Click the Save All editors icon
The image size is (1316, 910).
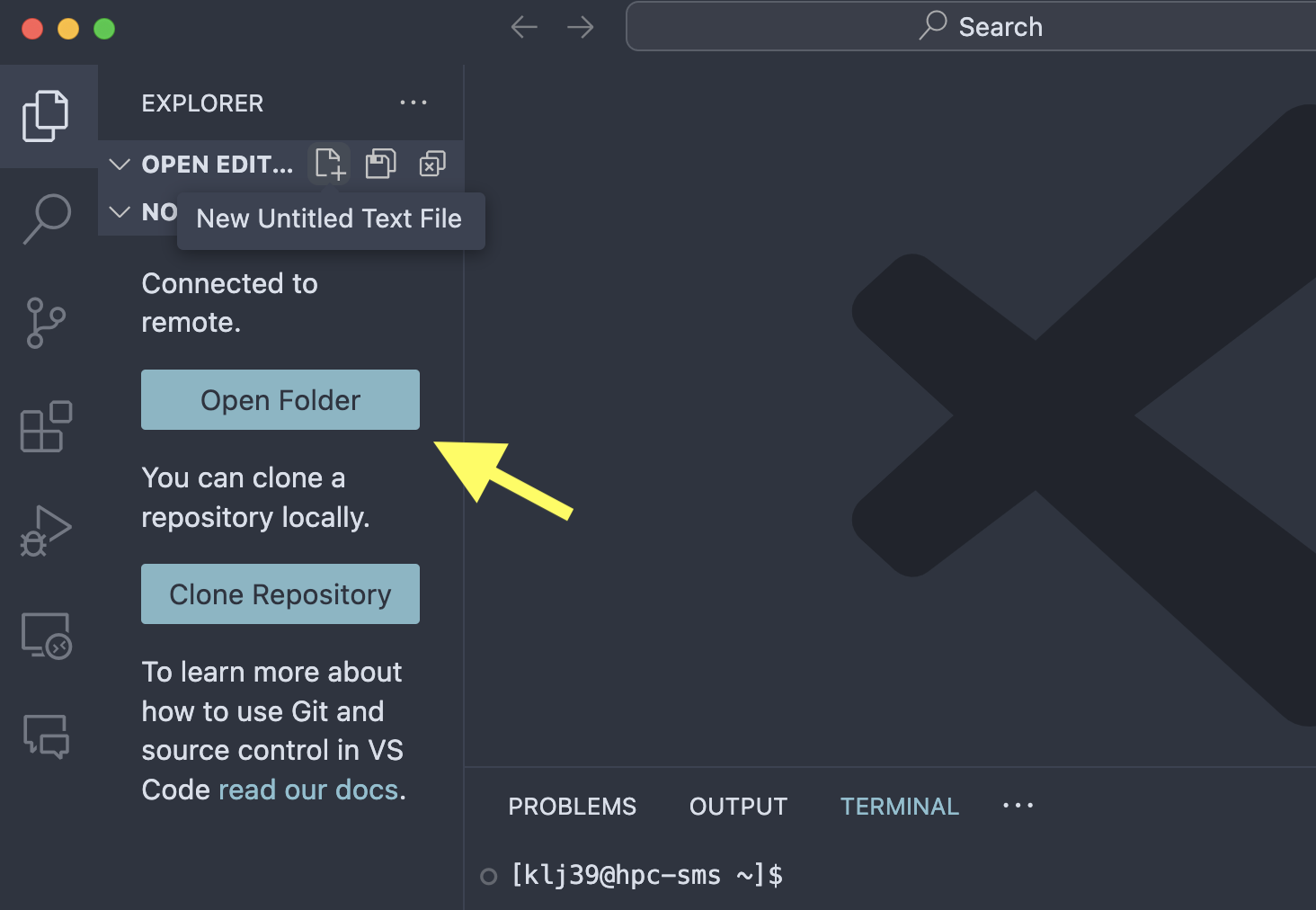[x=380, y=164]
